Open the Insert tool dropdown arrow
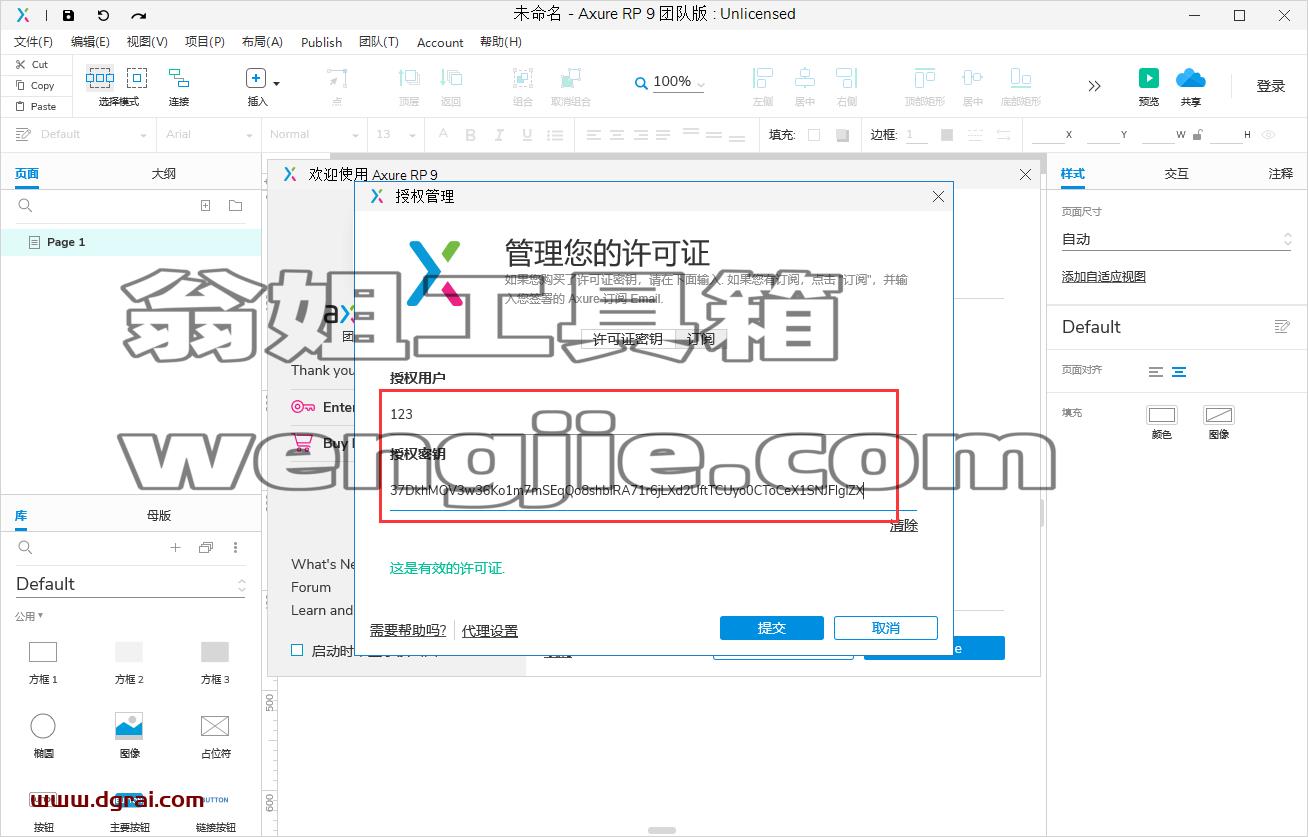This screenshot has height=837, width=1308. tap(277, 83)
